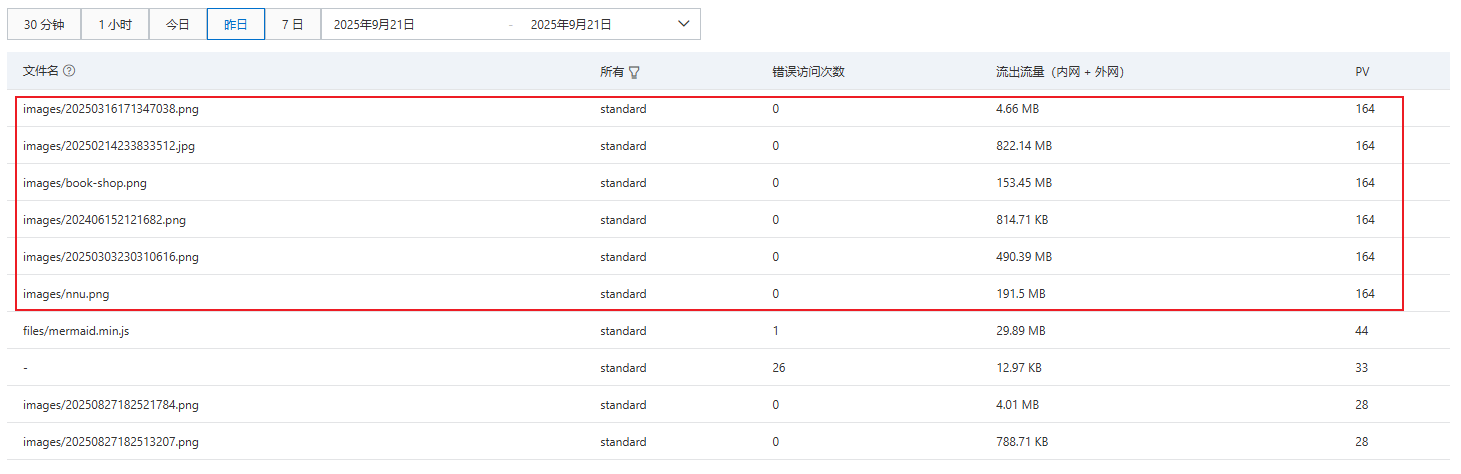Switch to the 今日 time range
The width and height of the screenshot is (1461, 474).
point(178,24)
